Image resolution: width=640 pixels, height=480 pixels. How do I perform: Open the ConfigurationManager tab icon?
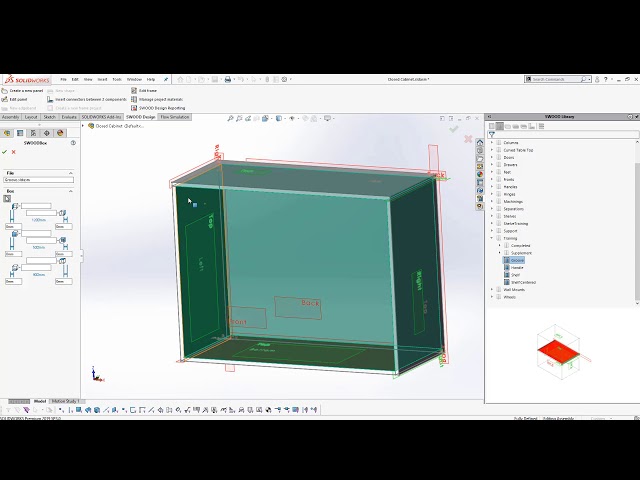33,133
